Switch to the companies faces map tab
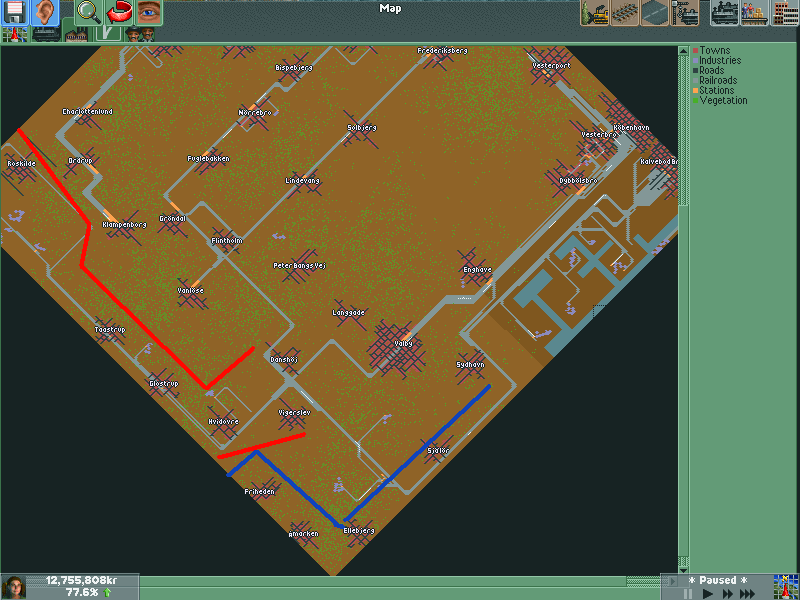This screenshot has width=800, height=600. [139, 34]
